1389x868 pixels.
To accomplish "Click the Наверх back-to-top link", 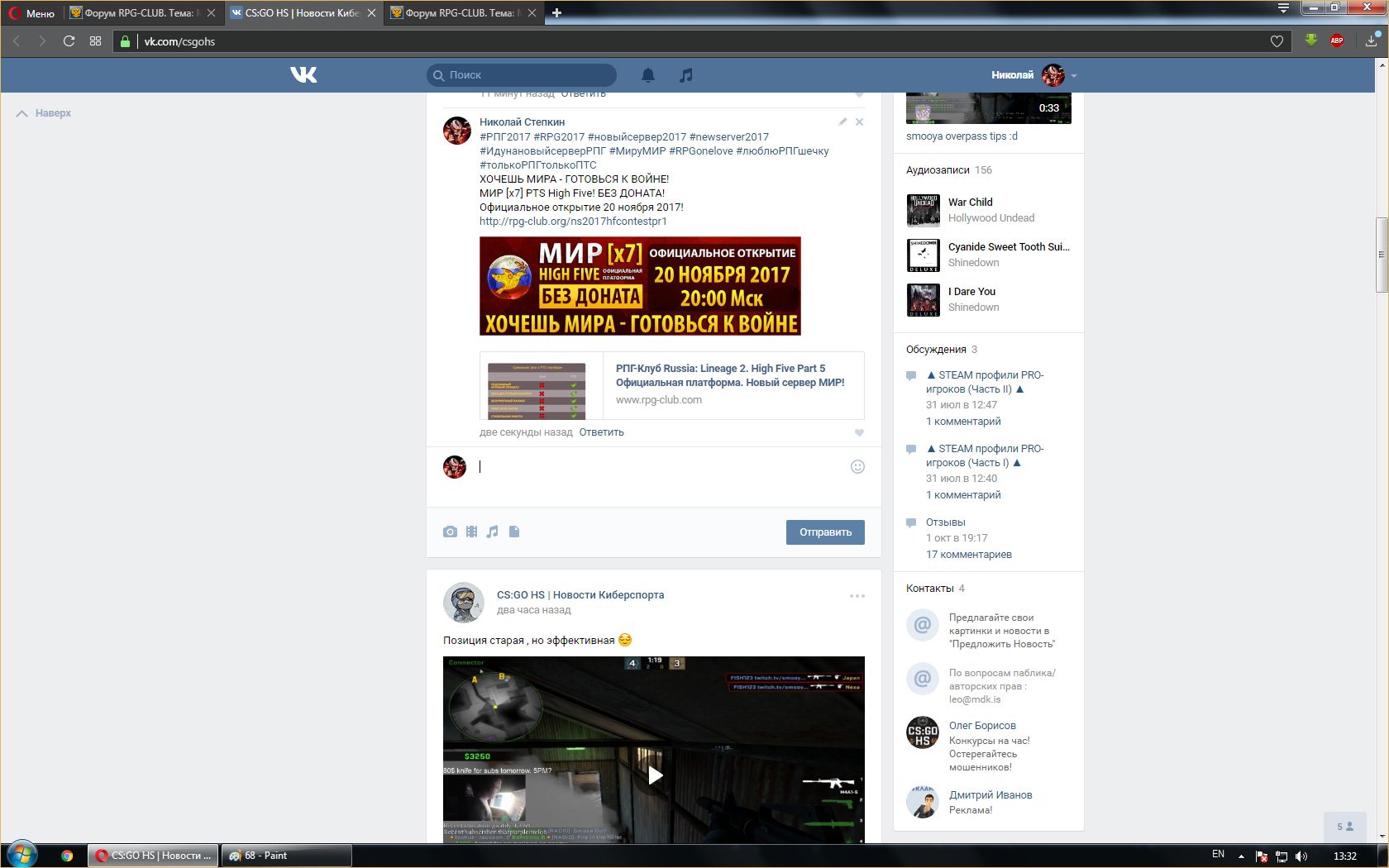I will point(44,113).
